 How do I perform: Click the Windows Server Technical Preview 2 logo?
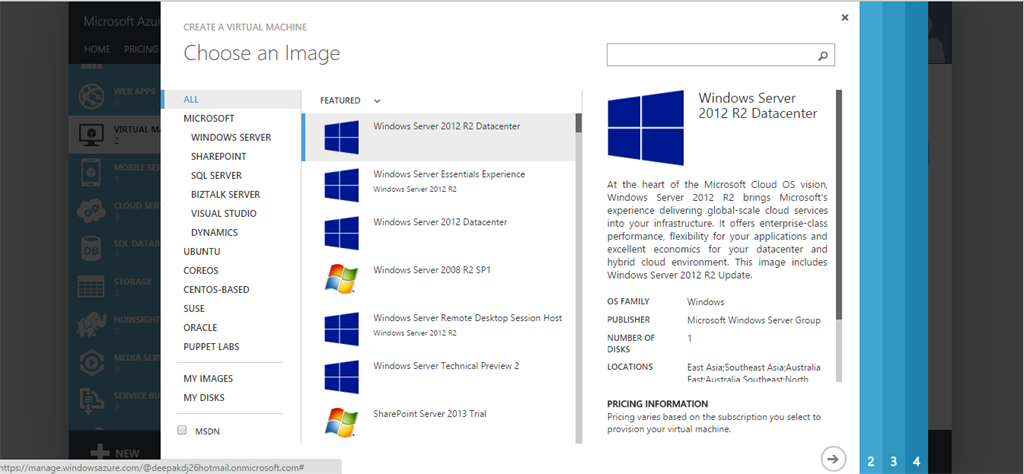click(342, 377)
